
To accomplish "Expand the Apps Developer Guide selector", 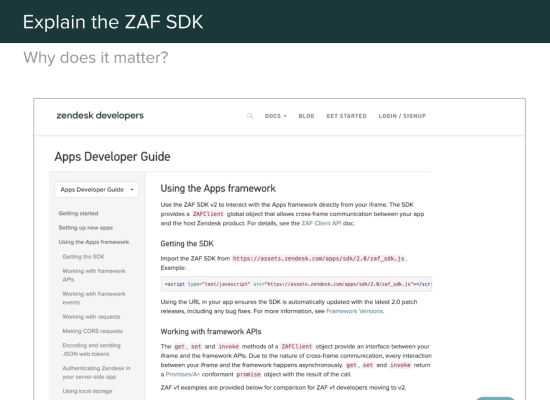I will 96,189.
